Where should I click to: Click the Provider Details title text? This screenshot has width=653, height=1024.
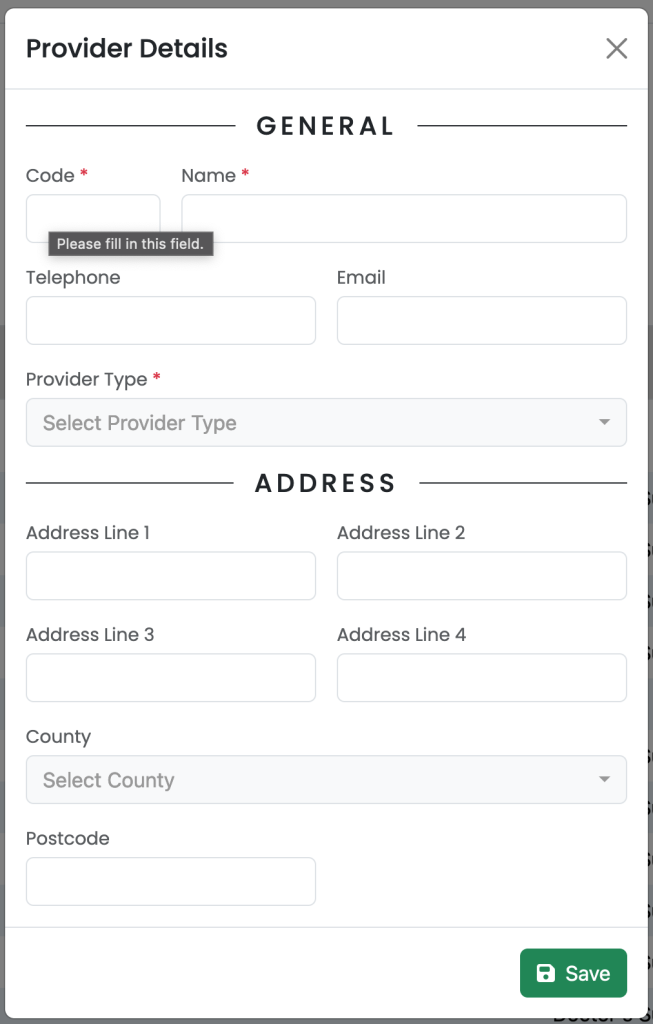coord(127,48)
